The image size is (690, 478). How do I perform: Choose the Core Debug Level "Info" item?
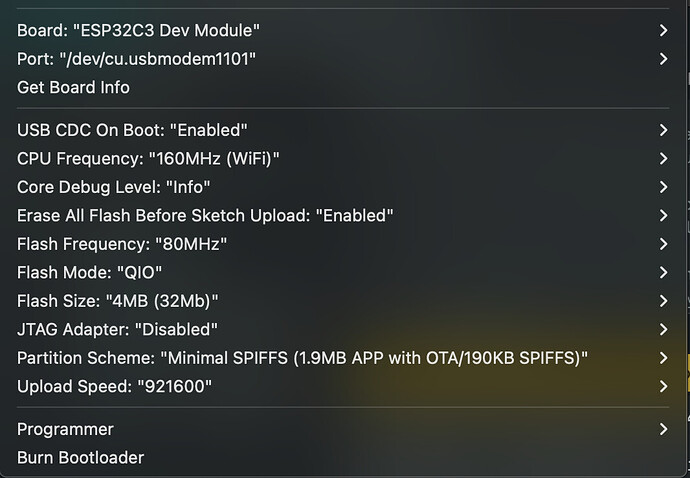(114, 187)
